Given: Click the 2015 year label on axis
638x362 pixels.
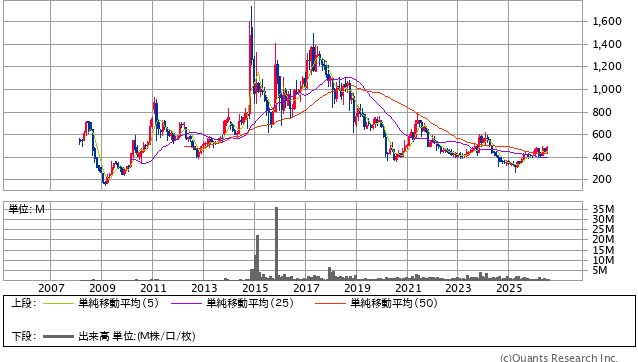Looking at the screenshot, I should (255, 288).
